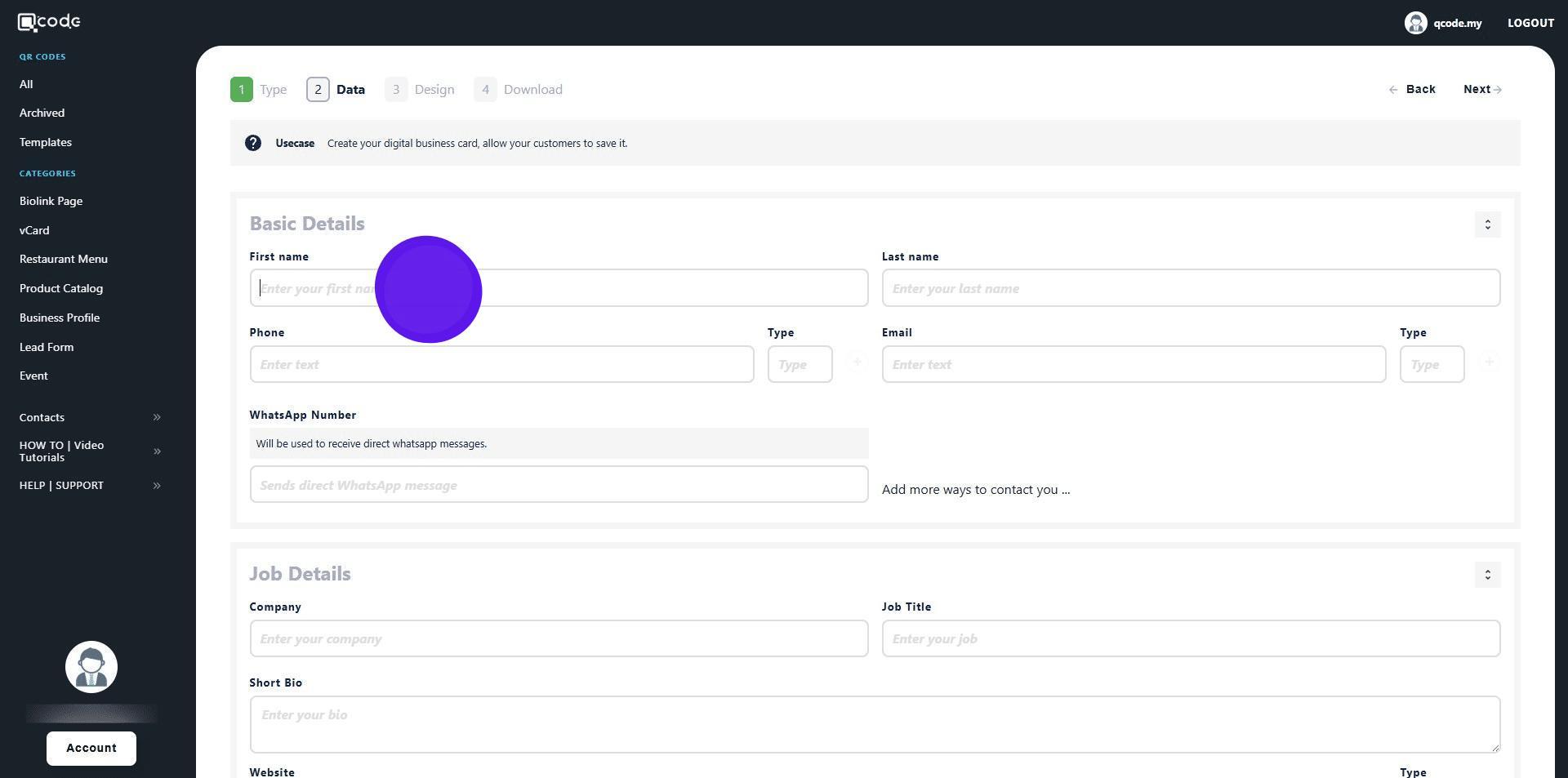
Task: Open step 3 Design
Action: pyautogui.click(x=420, y=90)
